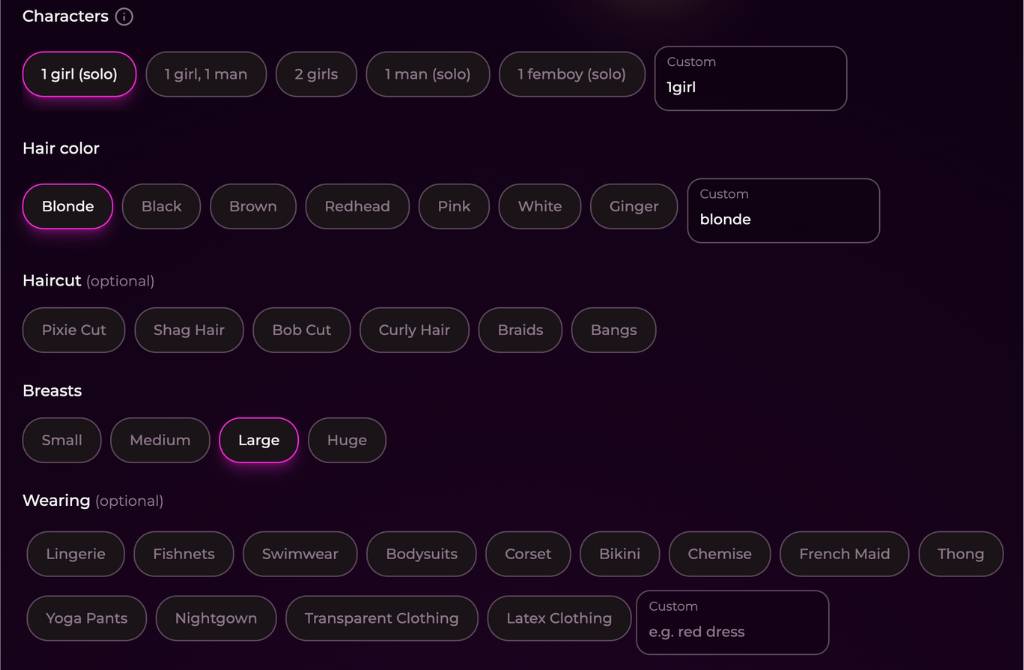
Task: Choose the Medium size option
Action: coord(160,440)
